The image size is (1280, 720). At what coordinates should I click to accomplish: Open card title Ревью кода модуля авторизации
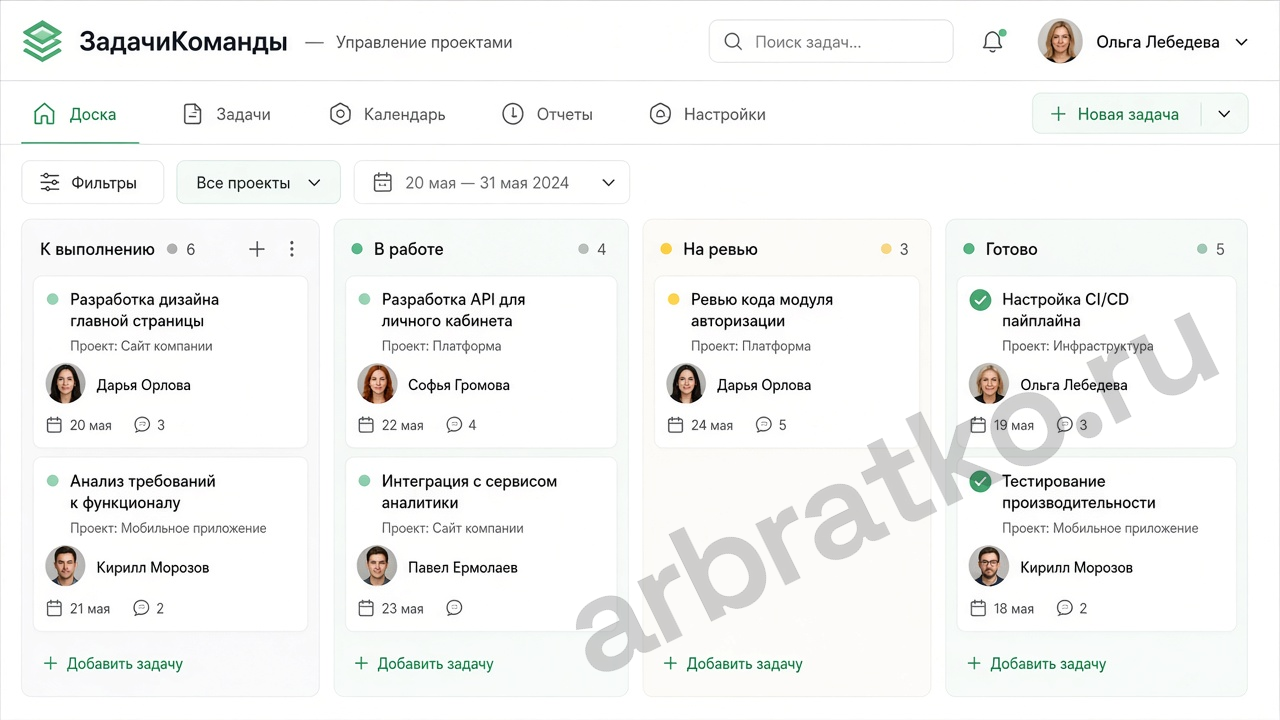762,310
